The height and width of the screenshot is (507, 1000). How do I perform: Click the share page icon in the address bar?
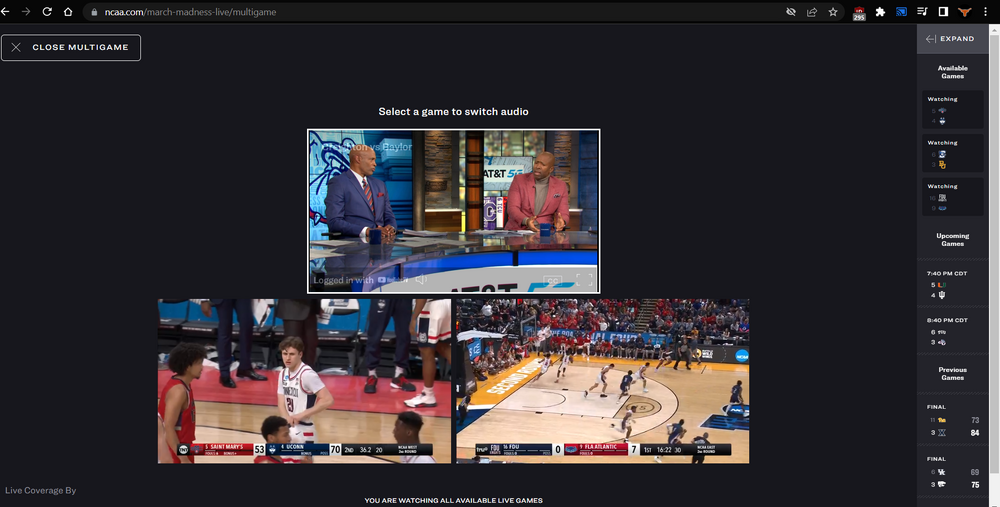pyautogui.click(x=811, y=12)
